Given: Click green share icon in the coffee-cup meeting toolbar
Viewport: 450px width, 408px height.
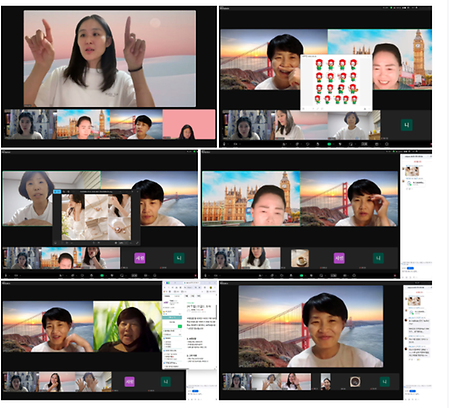Looking at the screenshot, I should tap(301, 275).
